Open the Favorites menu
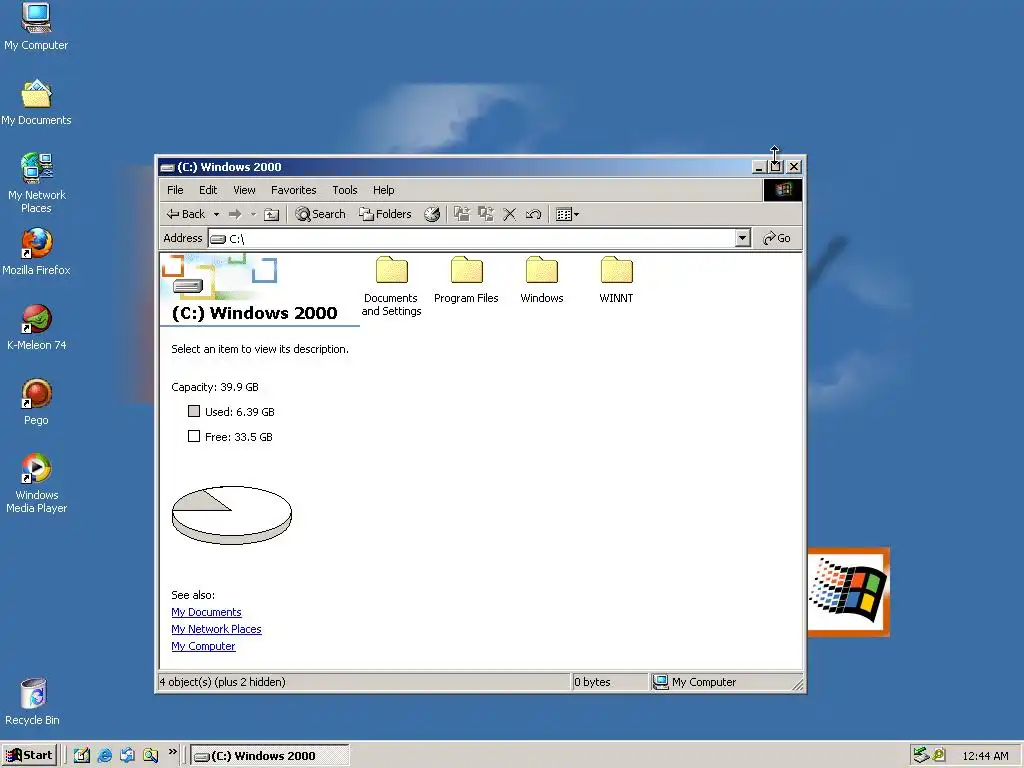The width and height of the screenshot is (1024, 768). [293, 190]
